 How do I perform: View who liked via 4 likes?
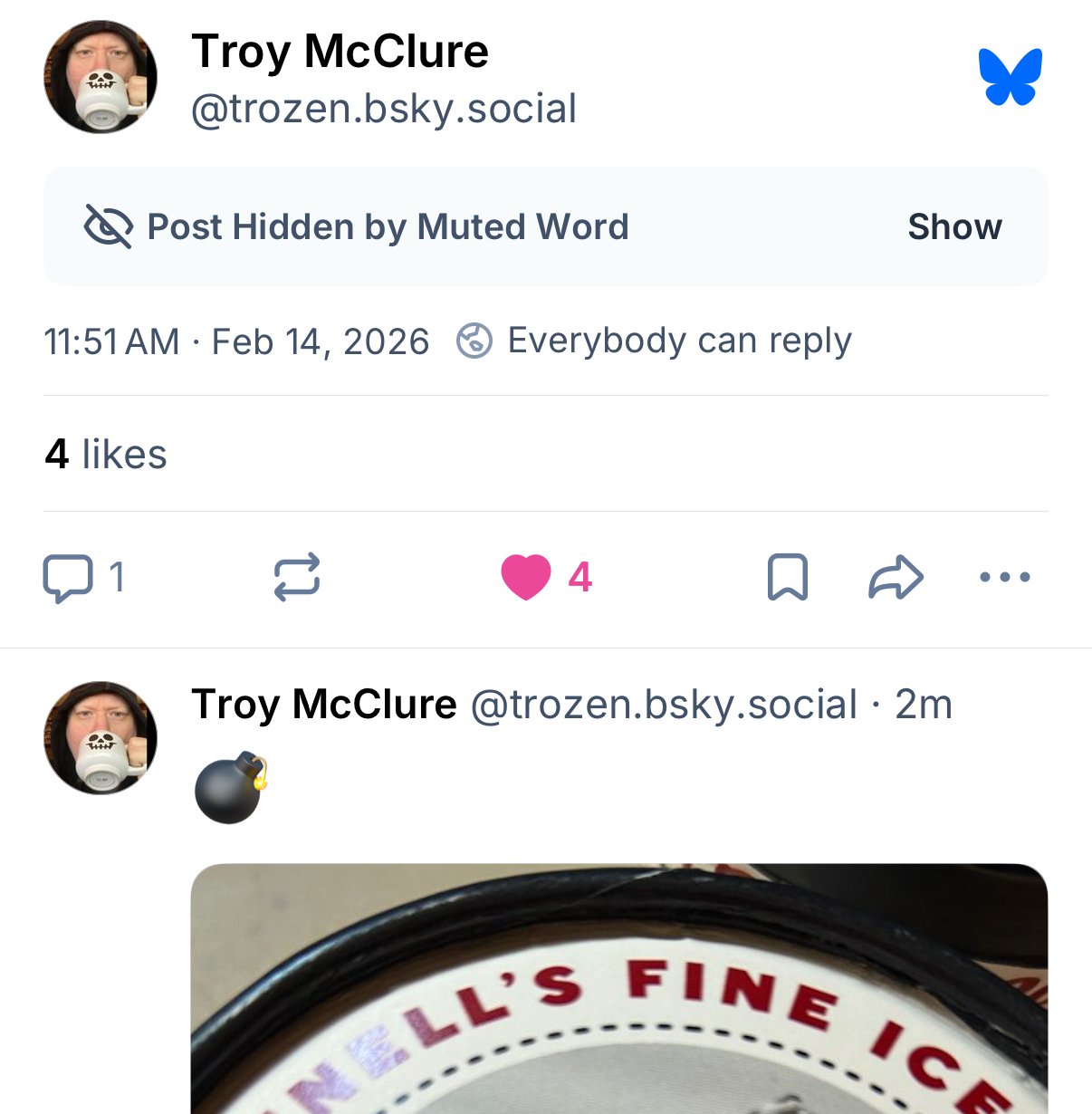[106, 454]
